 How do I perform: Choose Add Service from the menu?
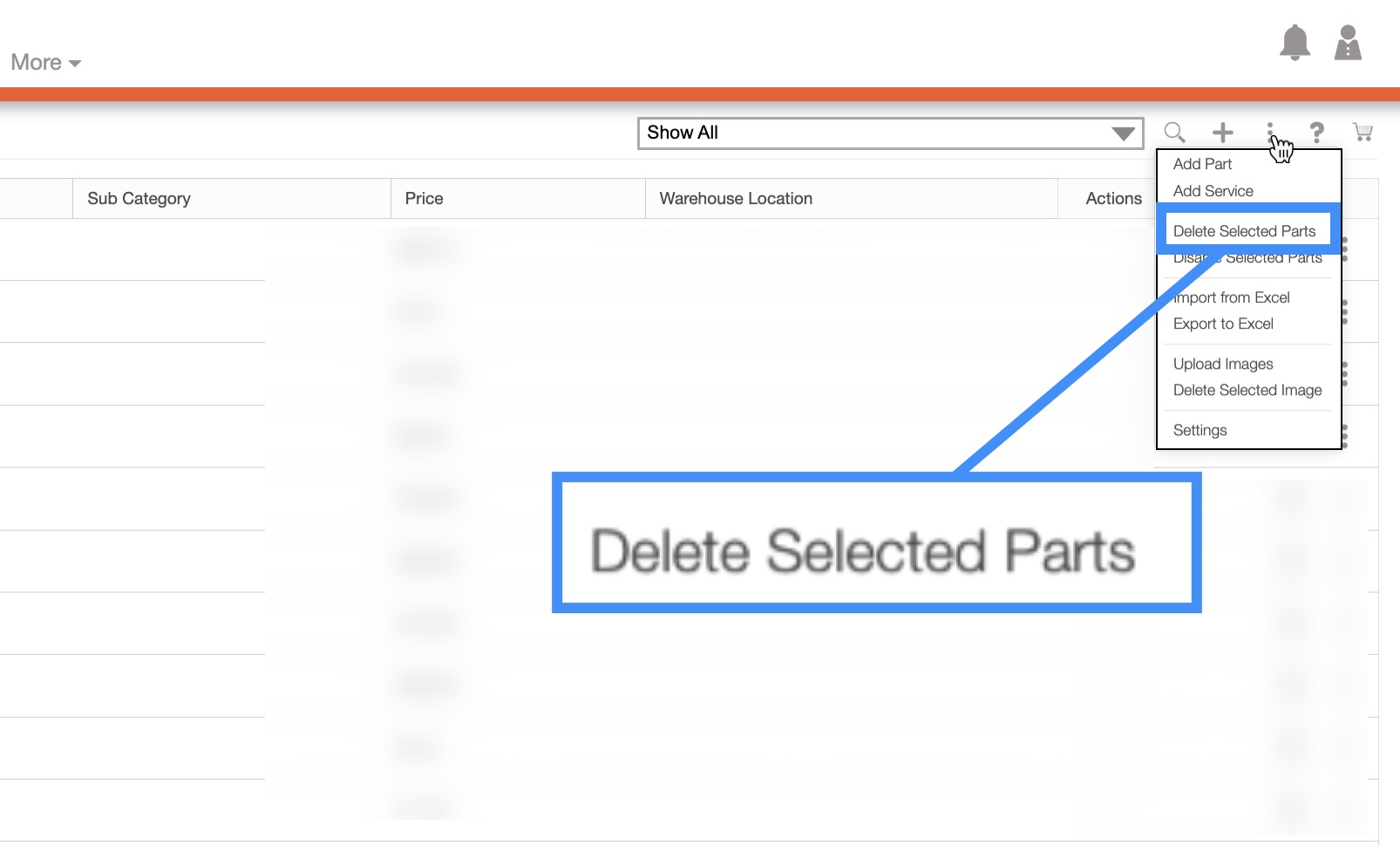pos(1213,191)
